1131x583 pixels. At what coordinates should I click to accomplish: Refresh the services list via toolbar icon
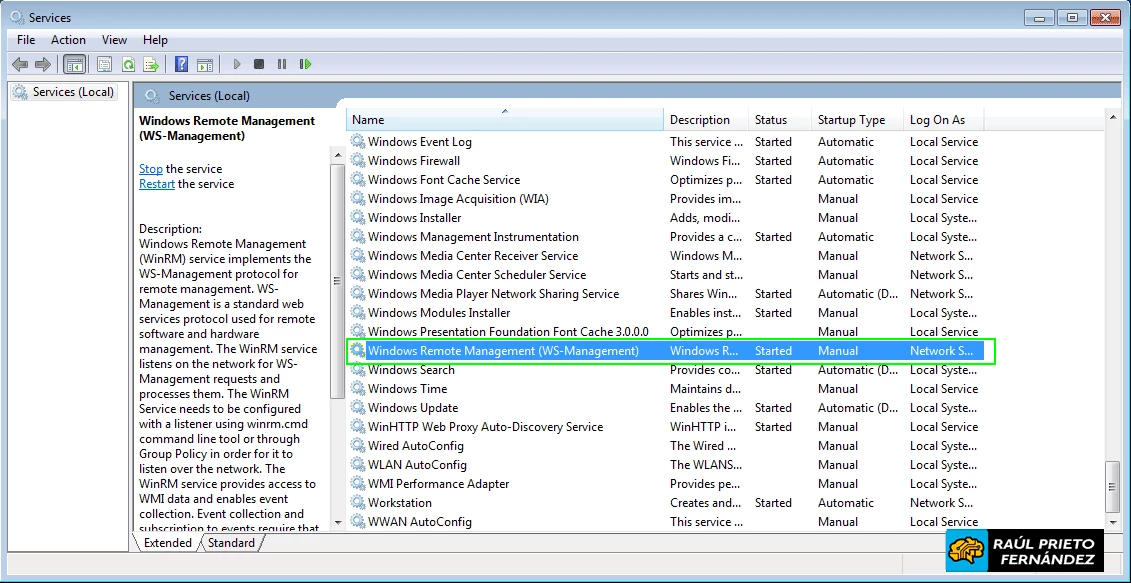(x=127, y=64)
